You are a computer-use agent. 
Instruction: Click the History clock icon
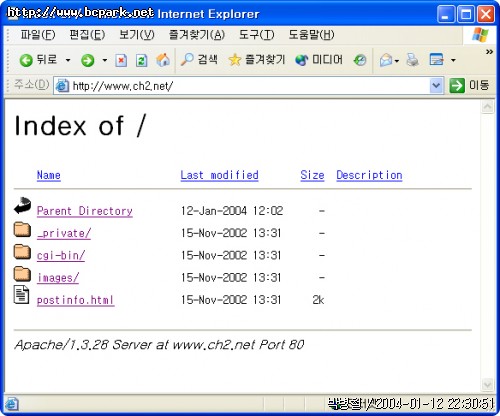(360, 60)
